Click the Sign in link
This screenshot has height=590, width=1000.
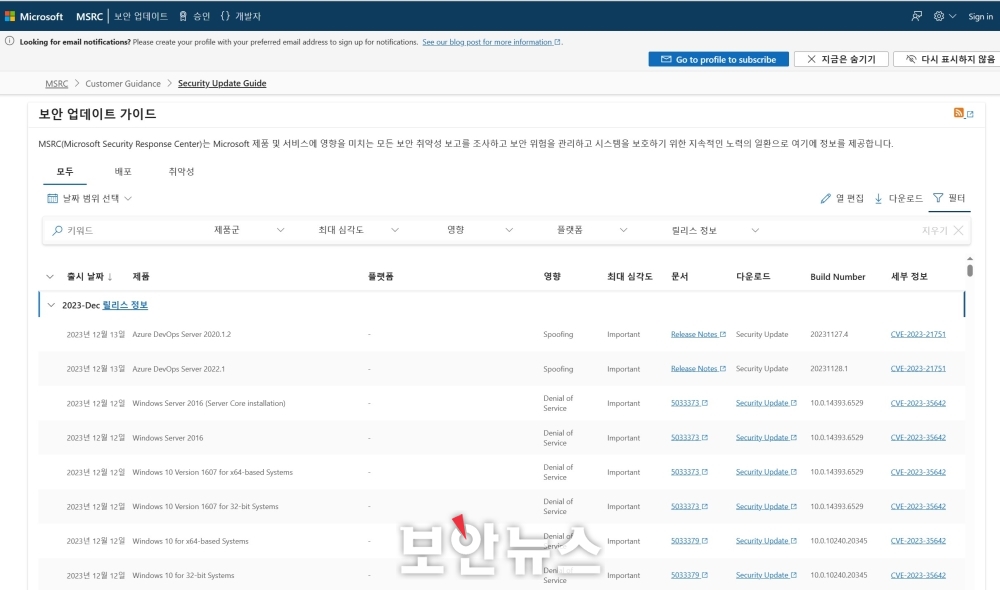[x=980, y=16]
